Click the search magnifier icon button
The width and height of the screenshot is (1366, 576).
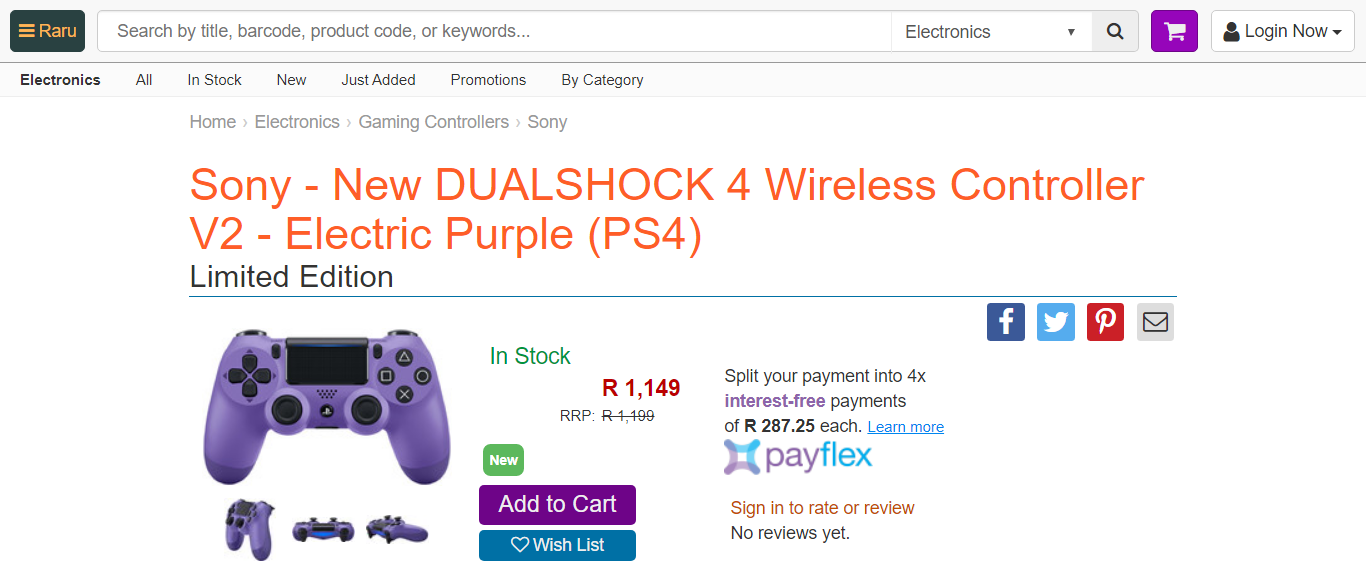click(x=1115, y=32)
